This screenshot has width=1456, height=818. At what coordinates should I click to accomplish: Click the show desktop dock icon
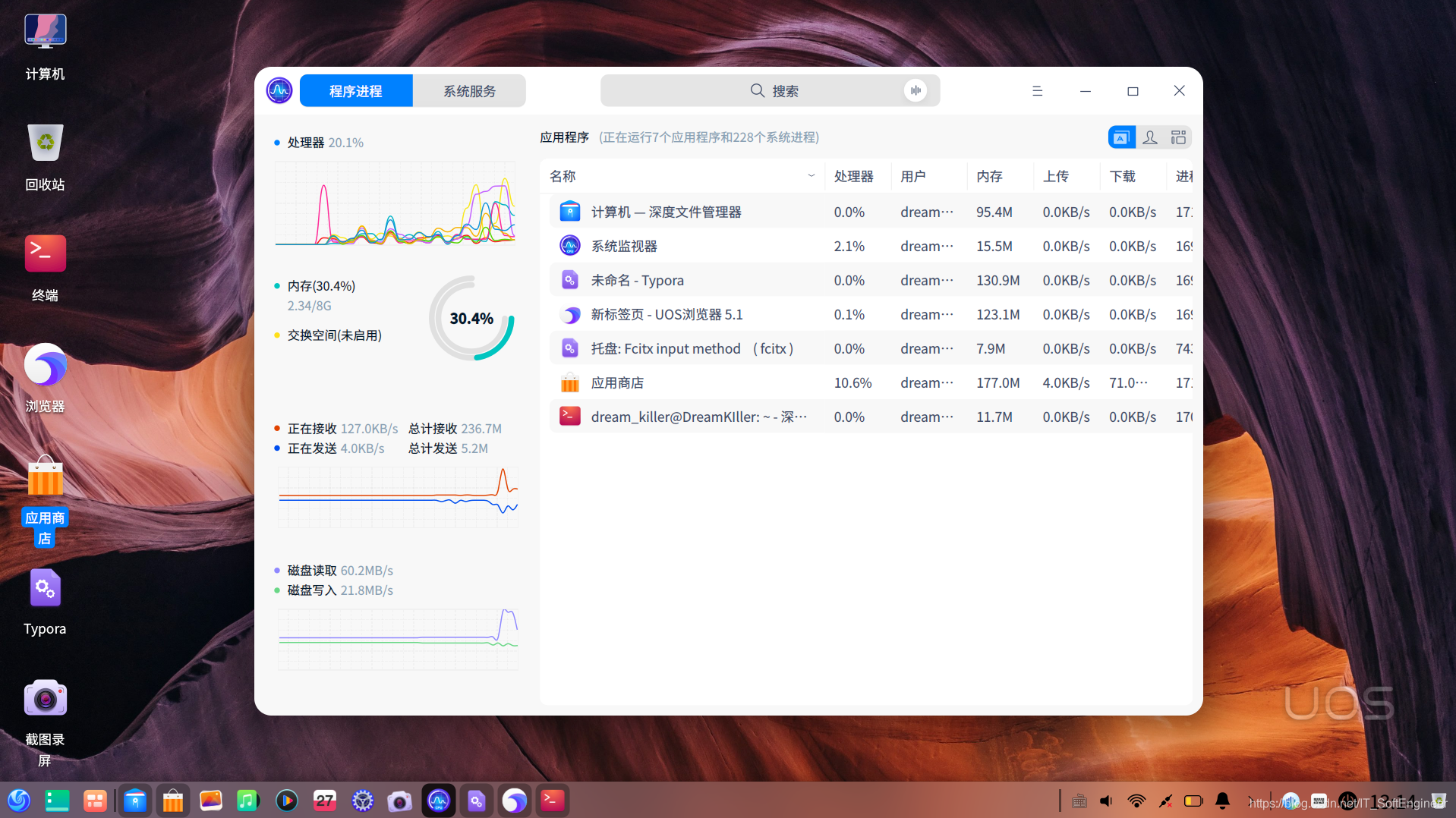(x=57, y=801)
